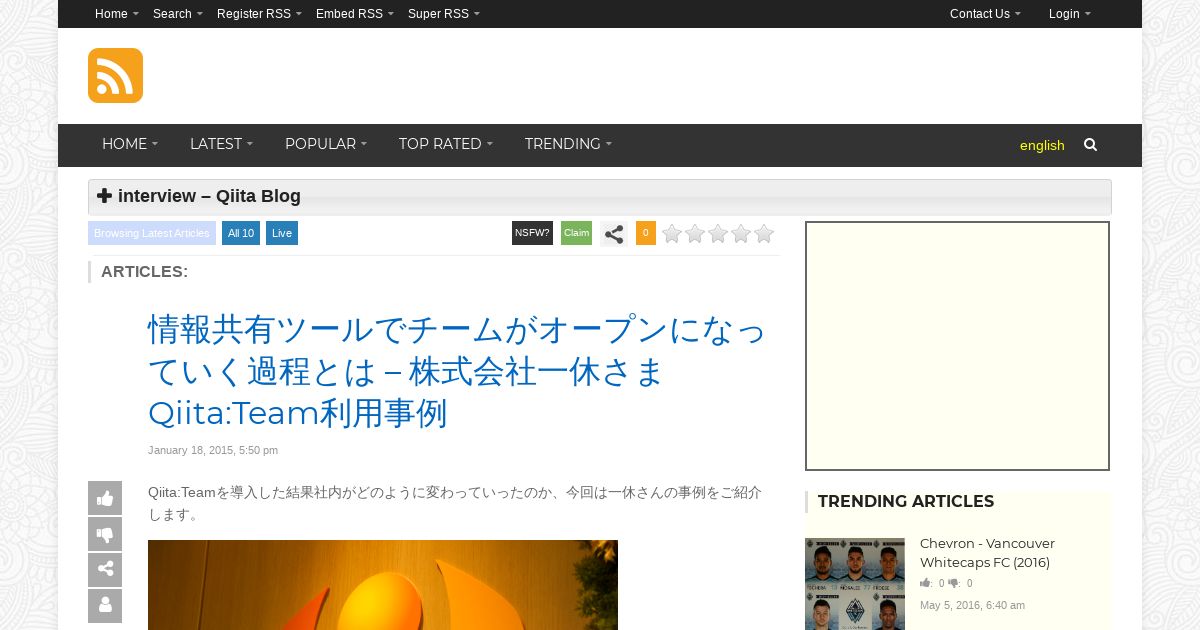
Task: Click the share icon in the article sidebar
Action: point(105,570)
